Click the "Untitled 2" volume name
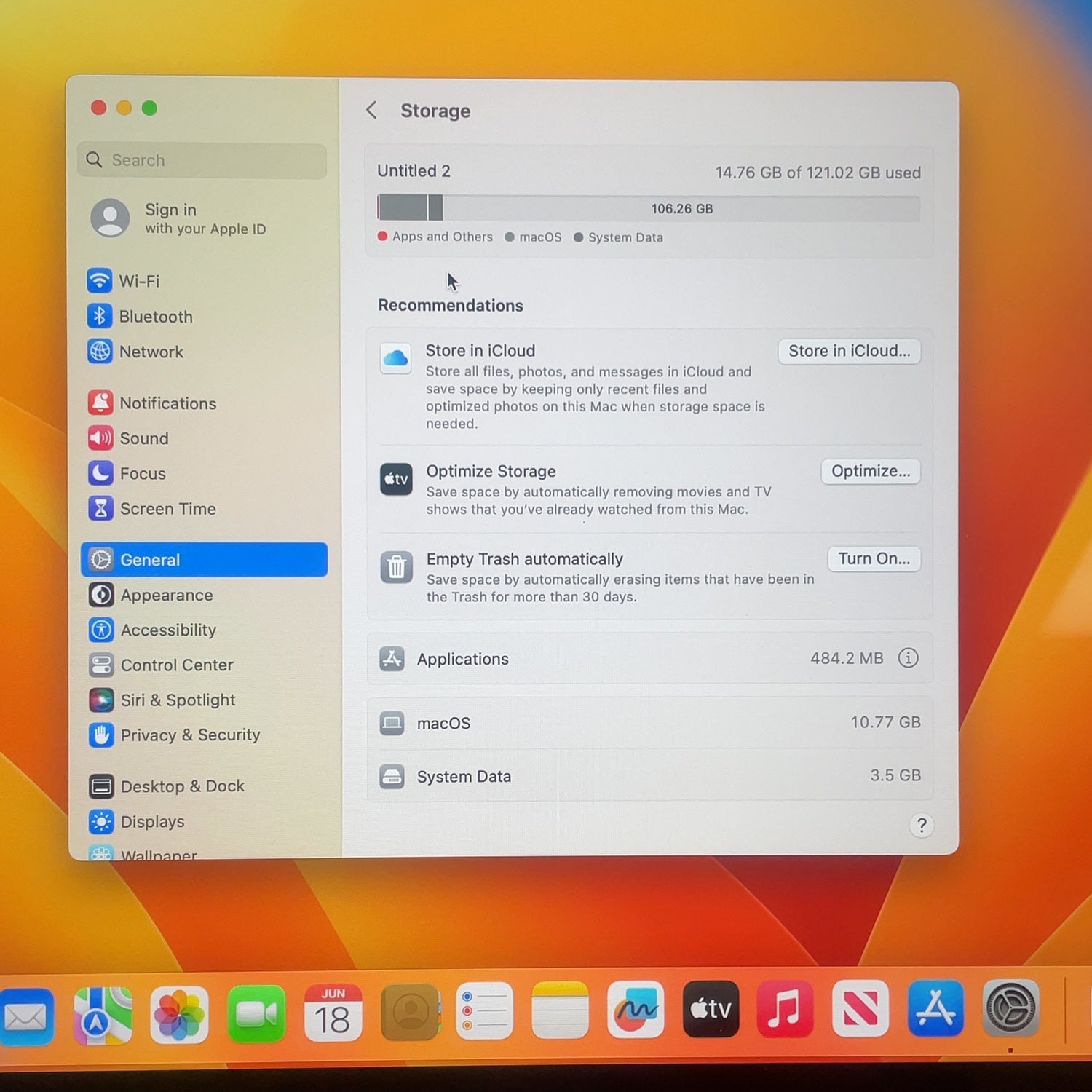Image resolution: width=1092 pixels, height=1092 pixels. pos(414,170)
